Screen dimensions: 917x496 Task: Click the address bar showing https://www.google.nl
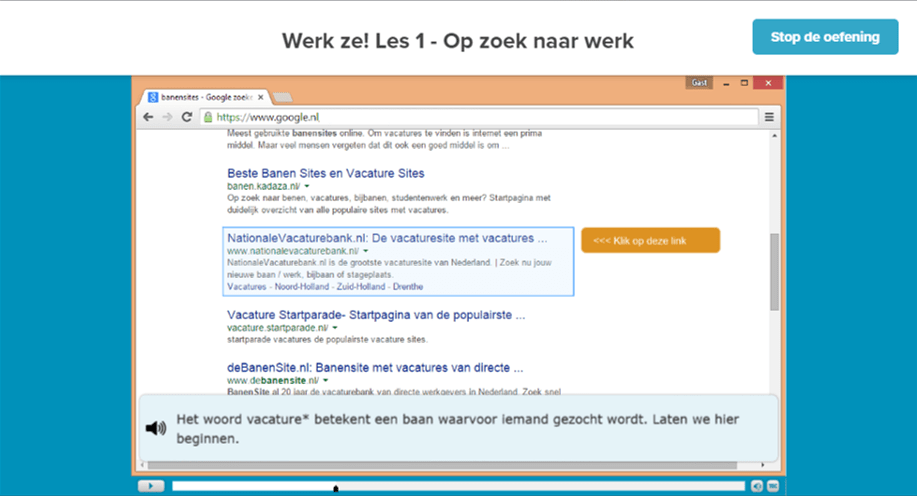pyautogui.click(x=480, y=117)
